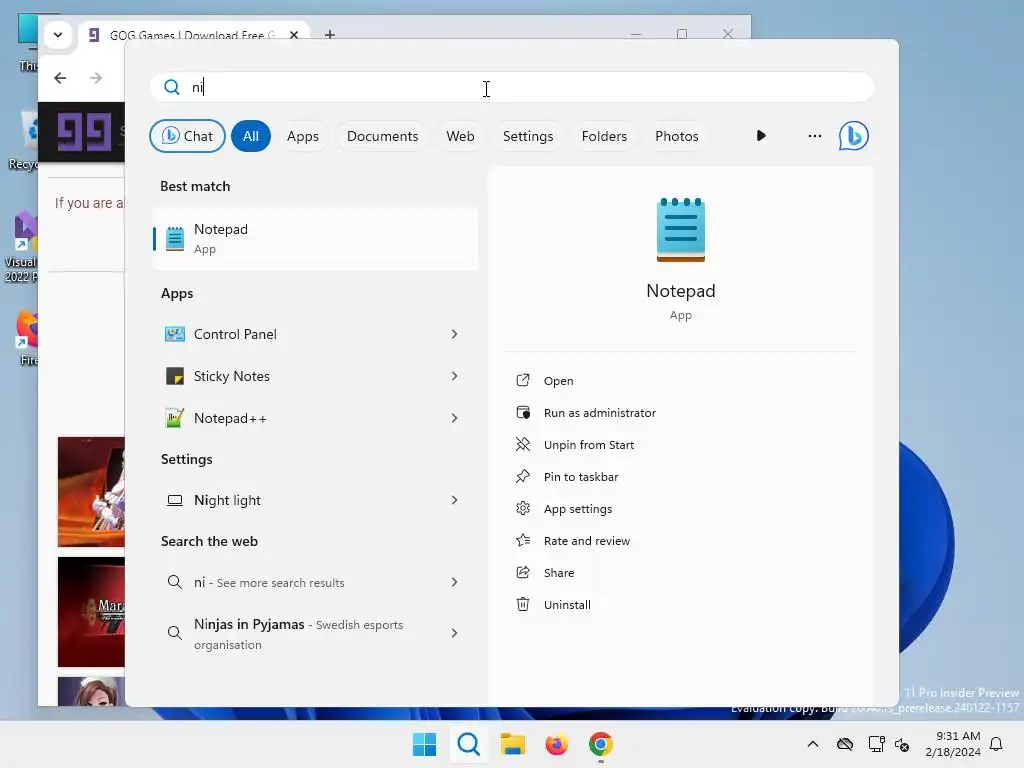This screenshot has width=1024, height=768.
Task: Choose Run as administrator for Notepad
Action: 600,413
